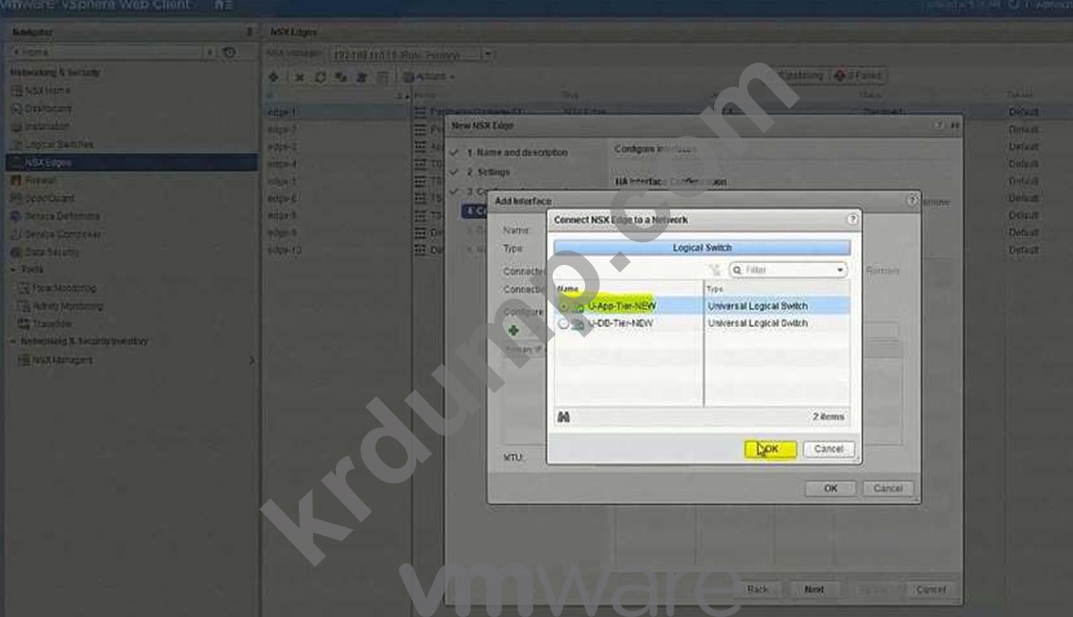Screen dimensions: 1073x617
Task: Click the Service Definitions icon in the Navigator
Action: pos(16,216)
